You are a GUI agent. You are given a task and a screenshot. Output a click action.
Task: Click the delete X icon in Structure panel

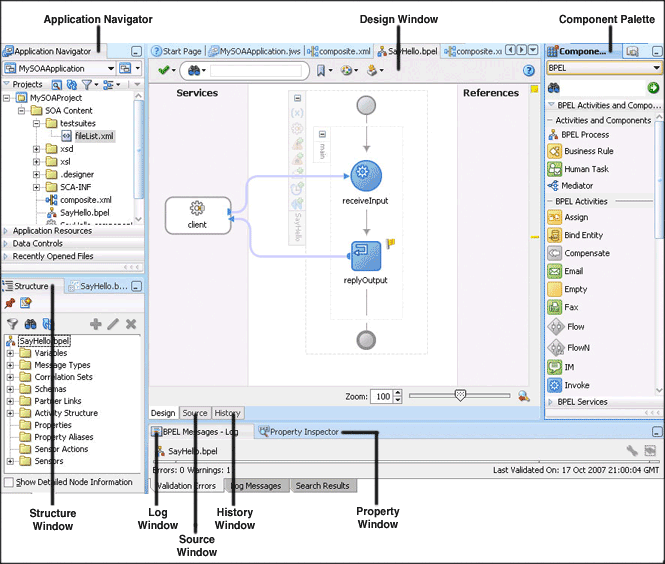coord(131,324)
